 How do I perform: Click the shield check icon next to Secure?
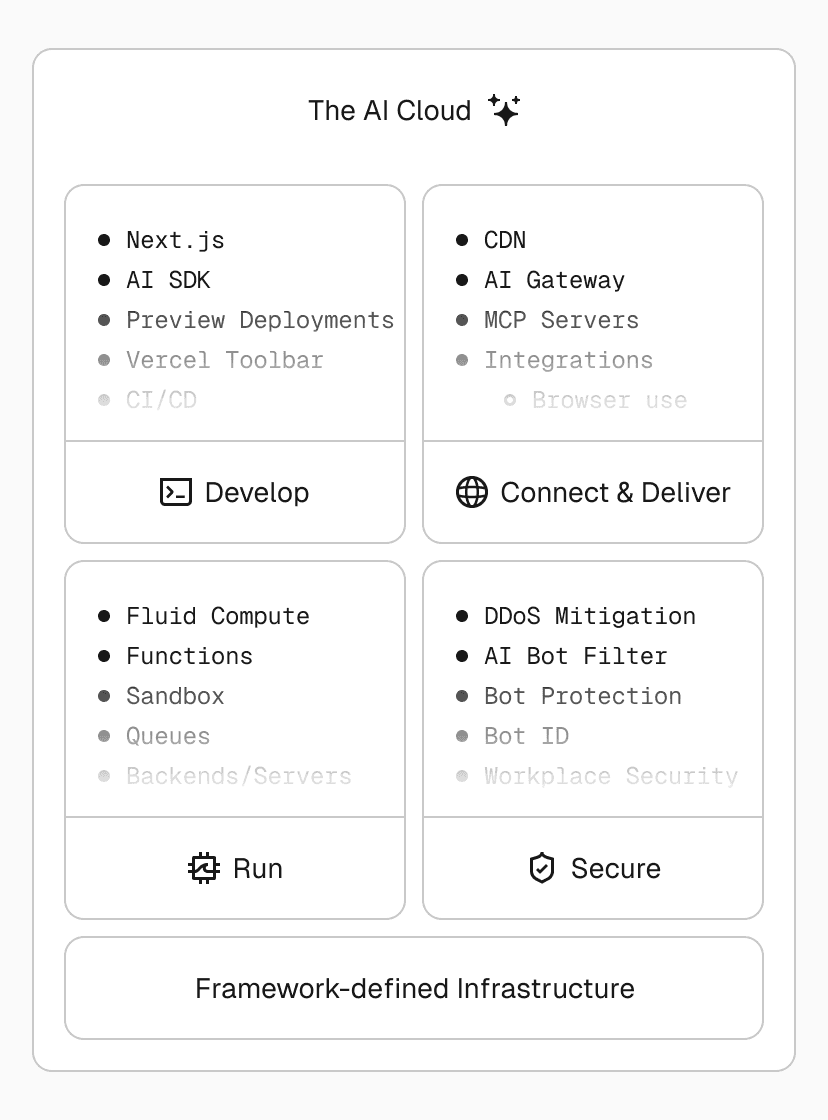[x=541, y=868]
